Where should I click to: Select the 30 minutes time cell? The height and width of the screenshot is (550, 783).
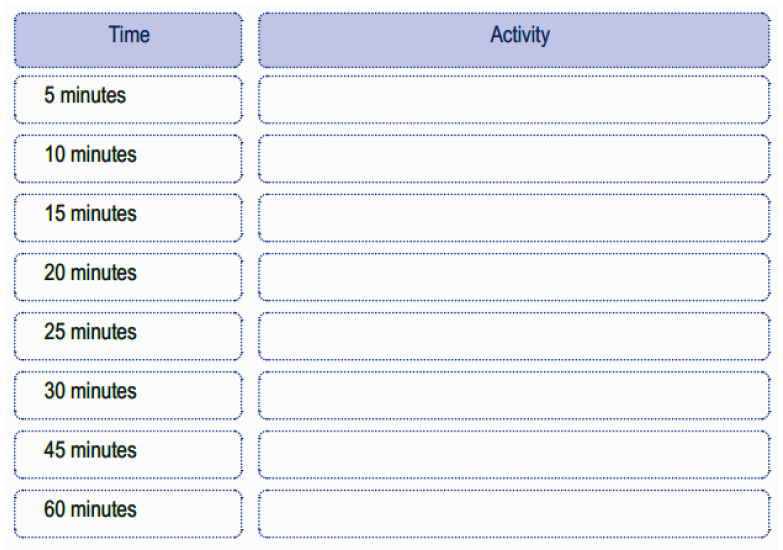pyautogui.click(x=128, y=392)
